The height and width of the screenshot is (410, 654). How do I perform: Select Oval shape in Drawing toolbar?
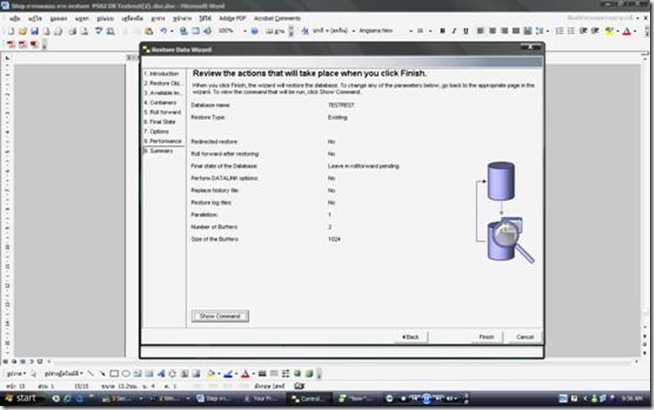click(126, 373)
